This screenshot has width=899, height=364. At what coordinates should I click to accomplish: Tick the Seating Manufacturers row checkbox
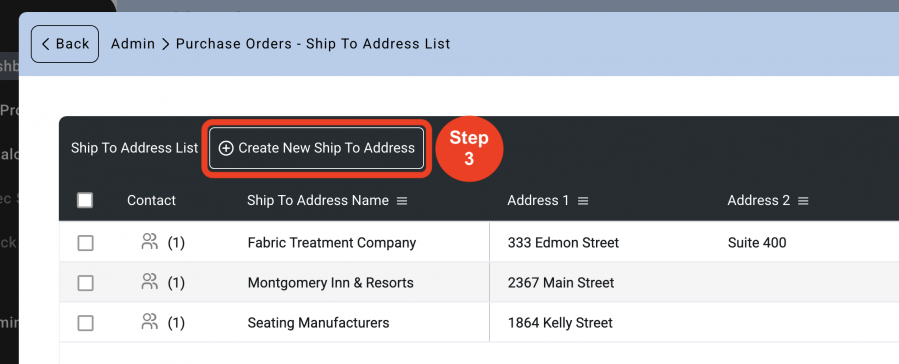click(x=85, y=323)
